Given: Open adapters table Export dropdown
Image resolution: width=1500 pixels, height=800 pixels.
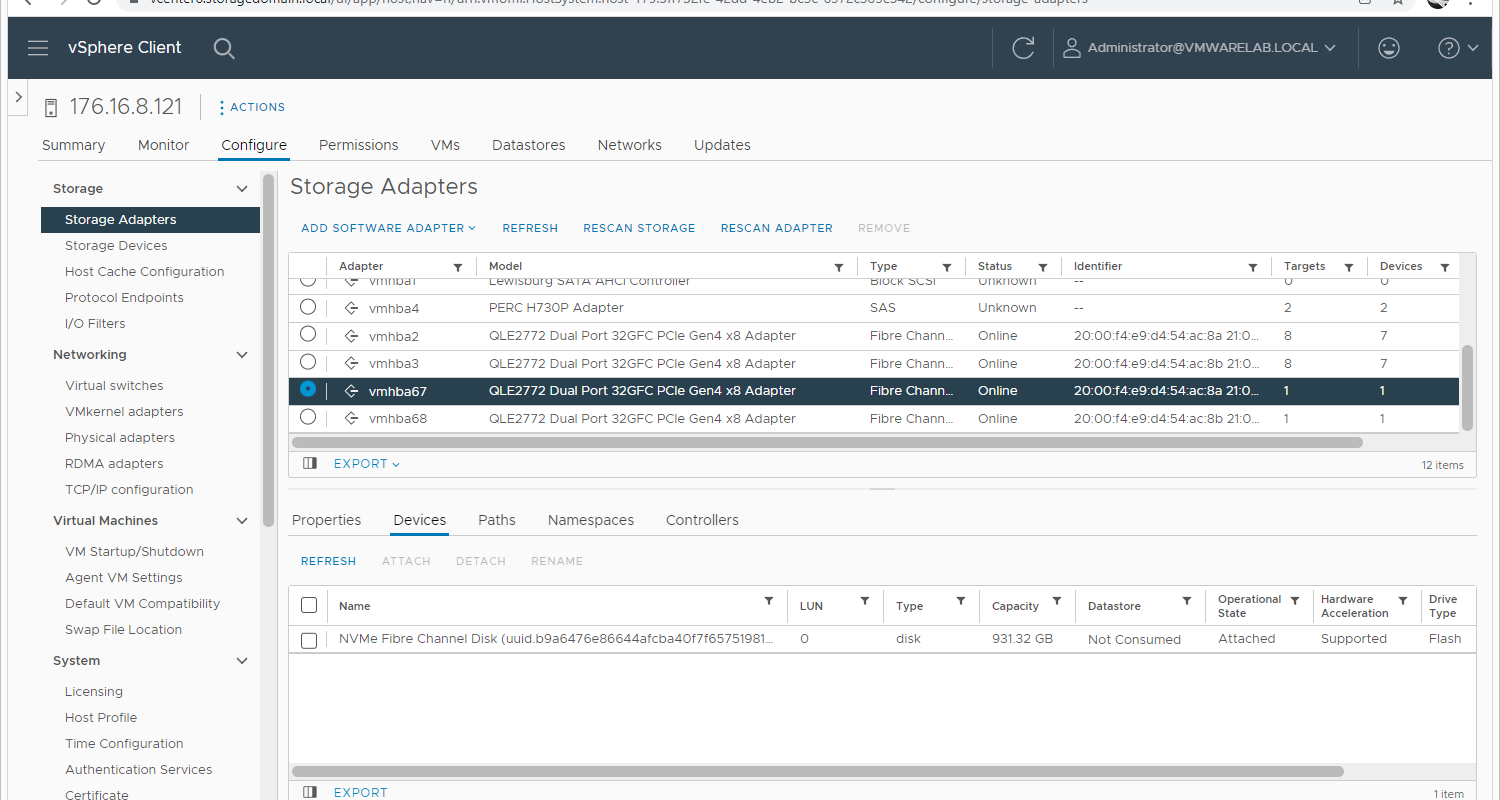Looking at the screenshot, I should (x=367, y=464).
